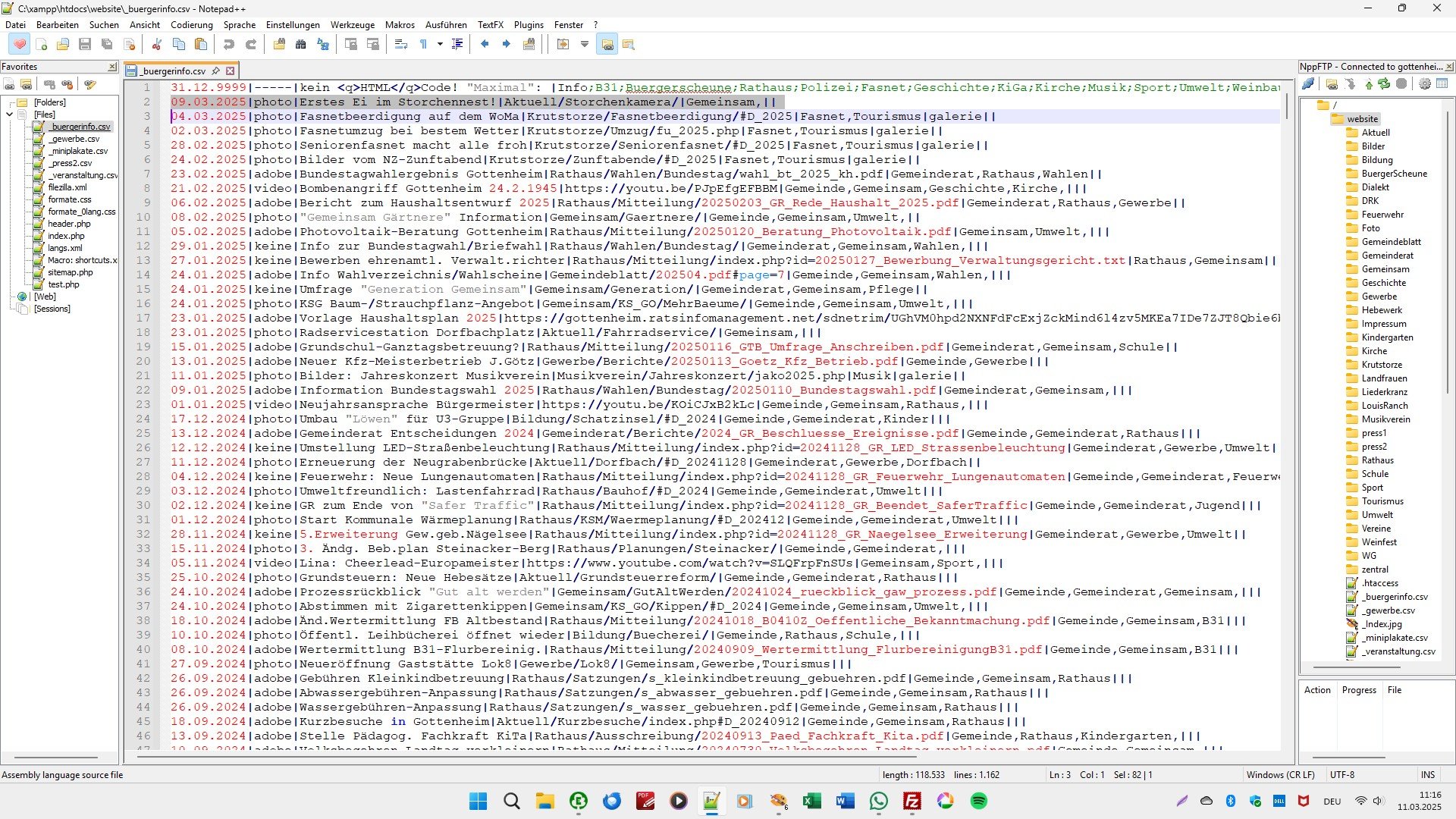Click Windows (CR LF) in status bar
1456x819 pixels.
click(x=1280, y=775)
